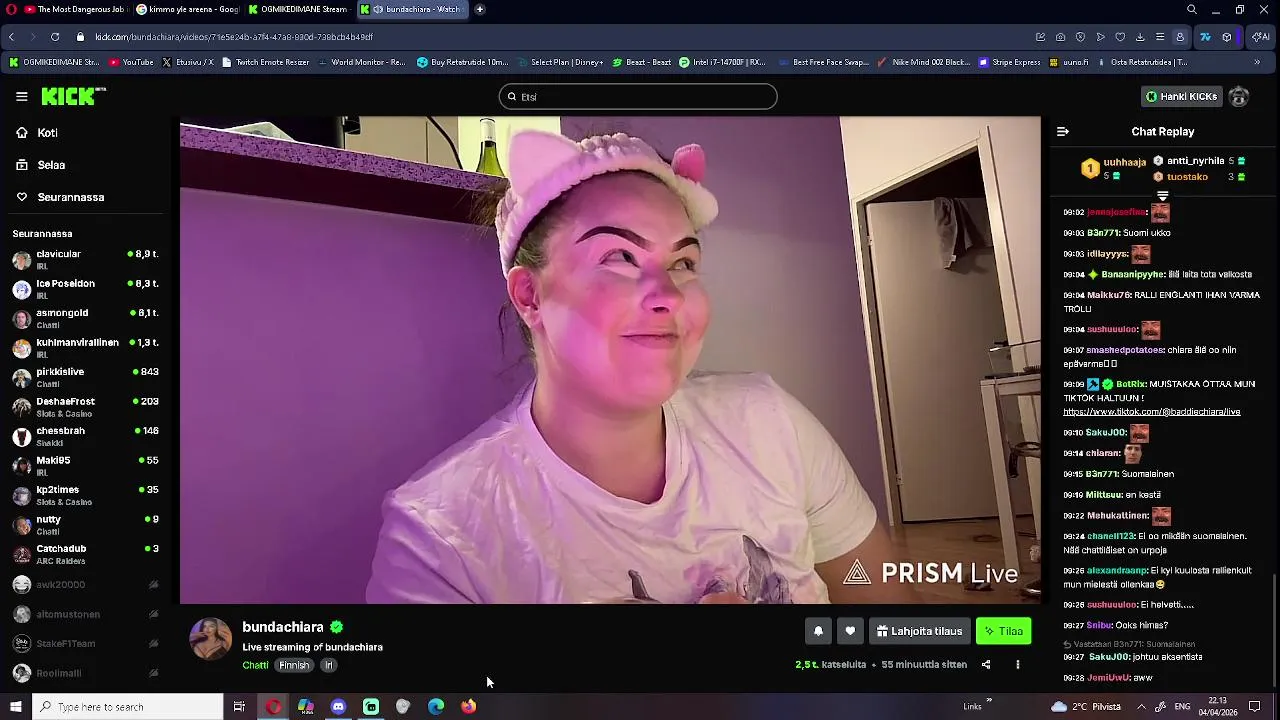Open YouTube bookmark
Screen dimensions: 1280x720
131,62
